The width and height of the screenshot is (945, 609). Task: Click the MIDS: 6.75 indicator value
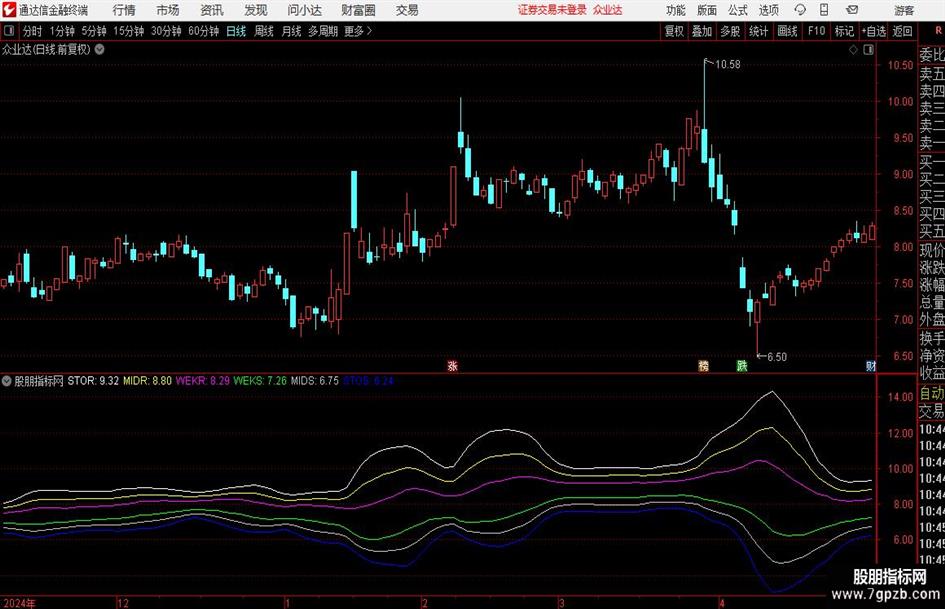click(x=315, y=381)
